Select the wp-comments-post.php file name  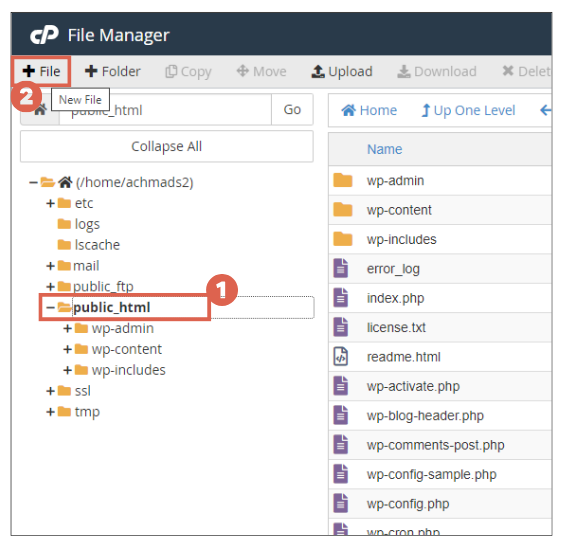pos(435,445)
